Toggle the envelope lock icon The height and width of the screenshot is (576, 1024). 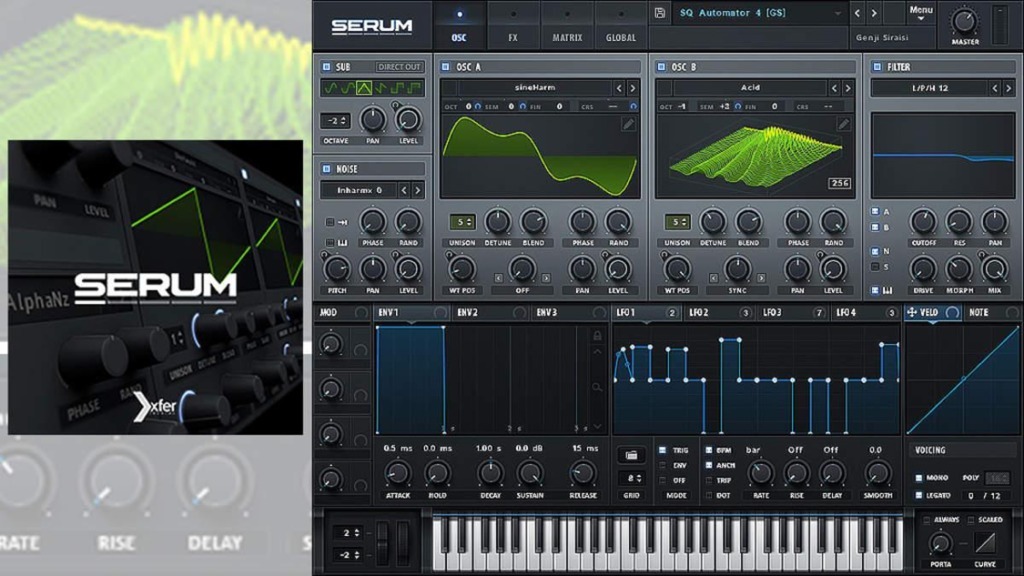click(x=597, y=336)
